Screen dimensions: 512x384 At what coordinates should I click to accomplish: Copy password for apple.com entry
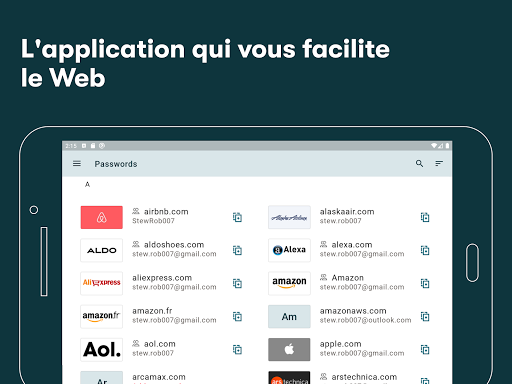click(x=425, y=350)
